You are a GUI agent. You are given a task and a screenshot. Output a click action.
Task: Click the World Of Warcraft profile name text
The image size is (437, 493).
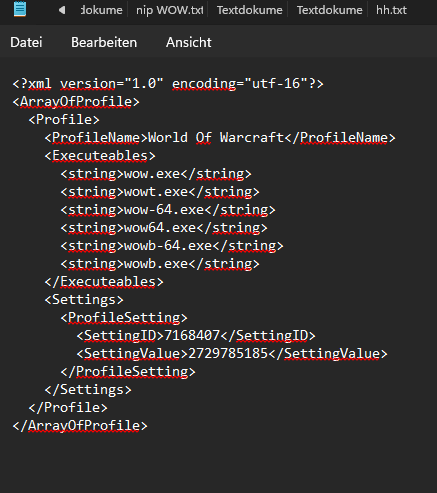[216, 138]
